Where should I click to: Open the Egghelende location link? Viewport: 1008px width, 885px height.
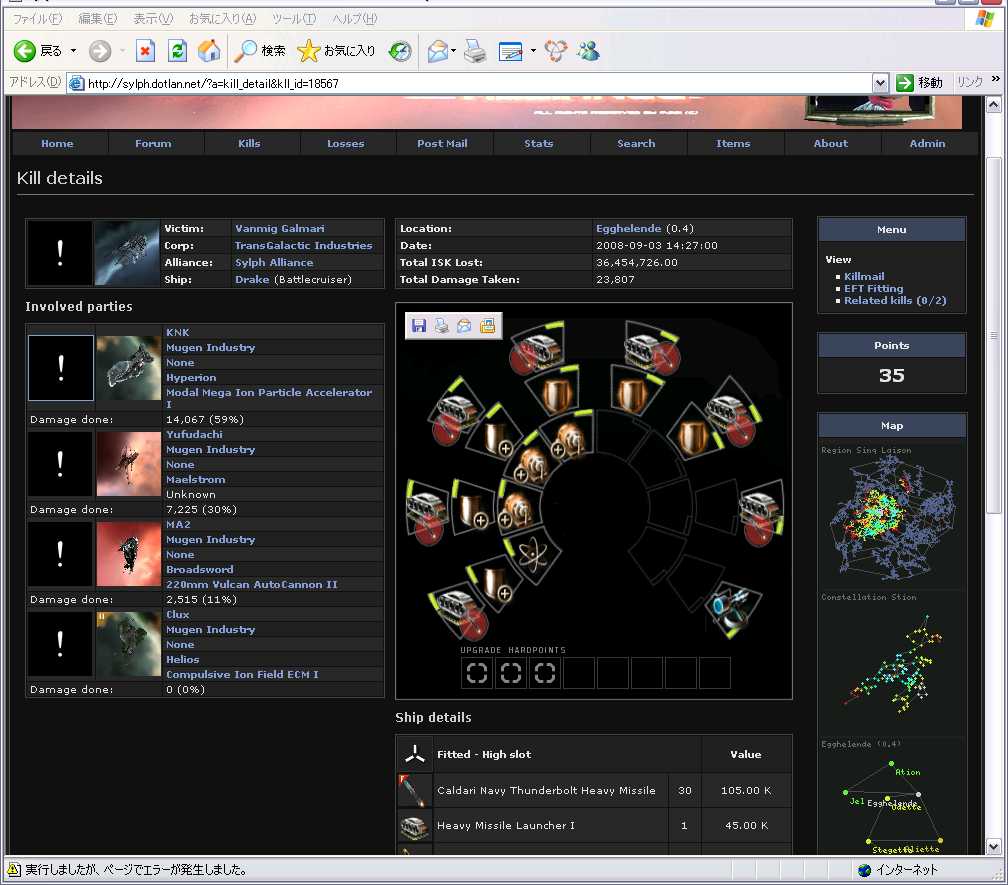coord(628,228)
